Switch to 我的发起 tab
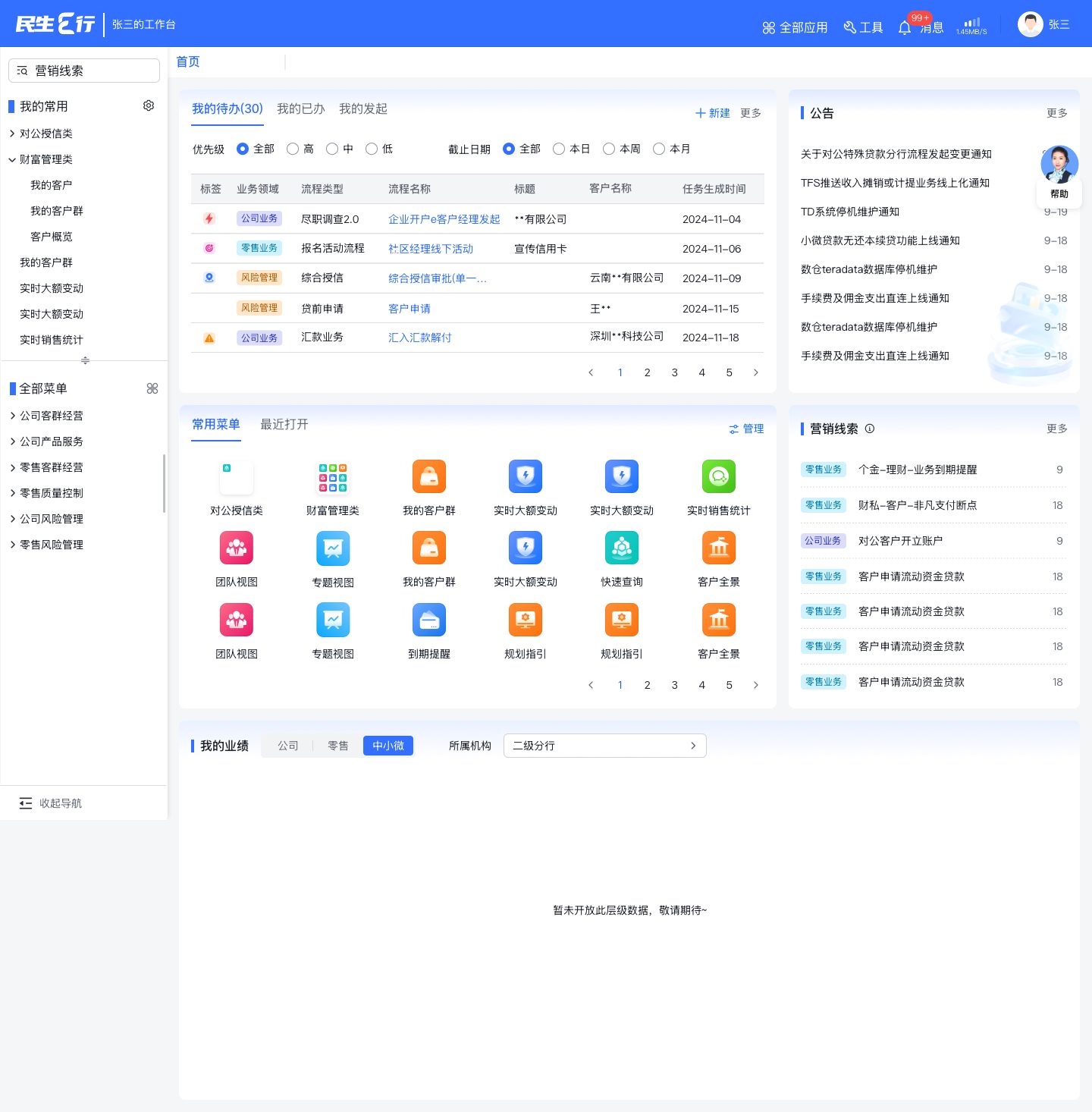Screen dimensions: 1092x1112 coord(363,109)
